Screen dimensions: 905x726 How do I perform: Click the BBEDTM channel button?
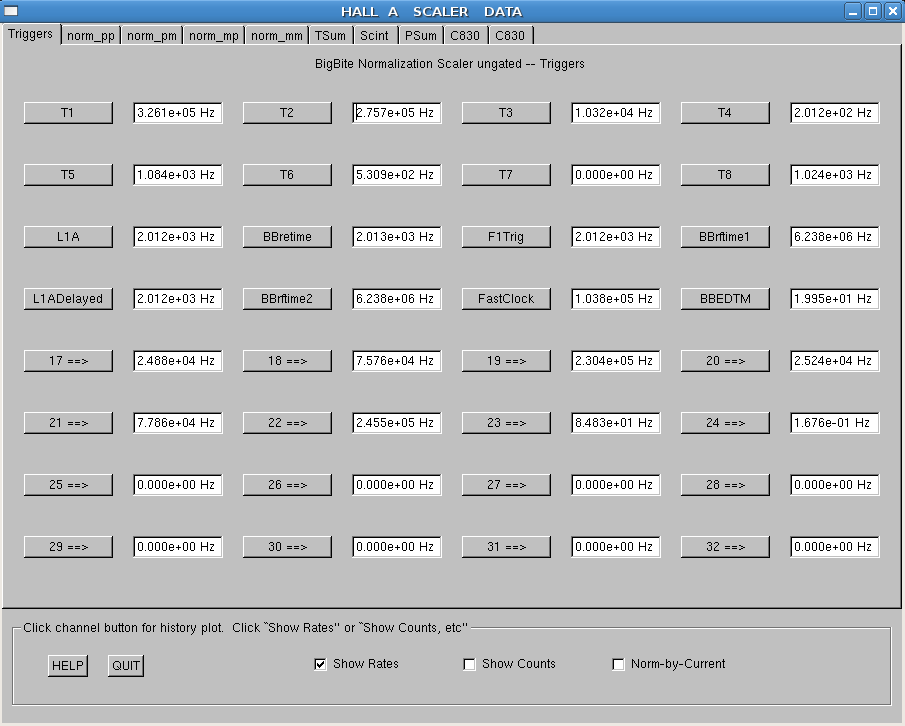(725, 299)
